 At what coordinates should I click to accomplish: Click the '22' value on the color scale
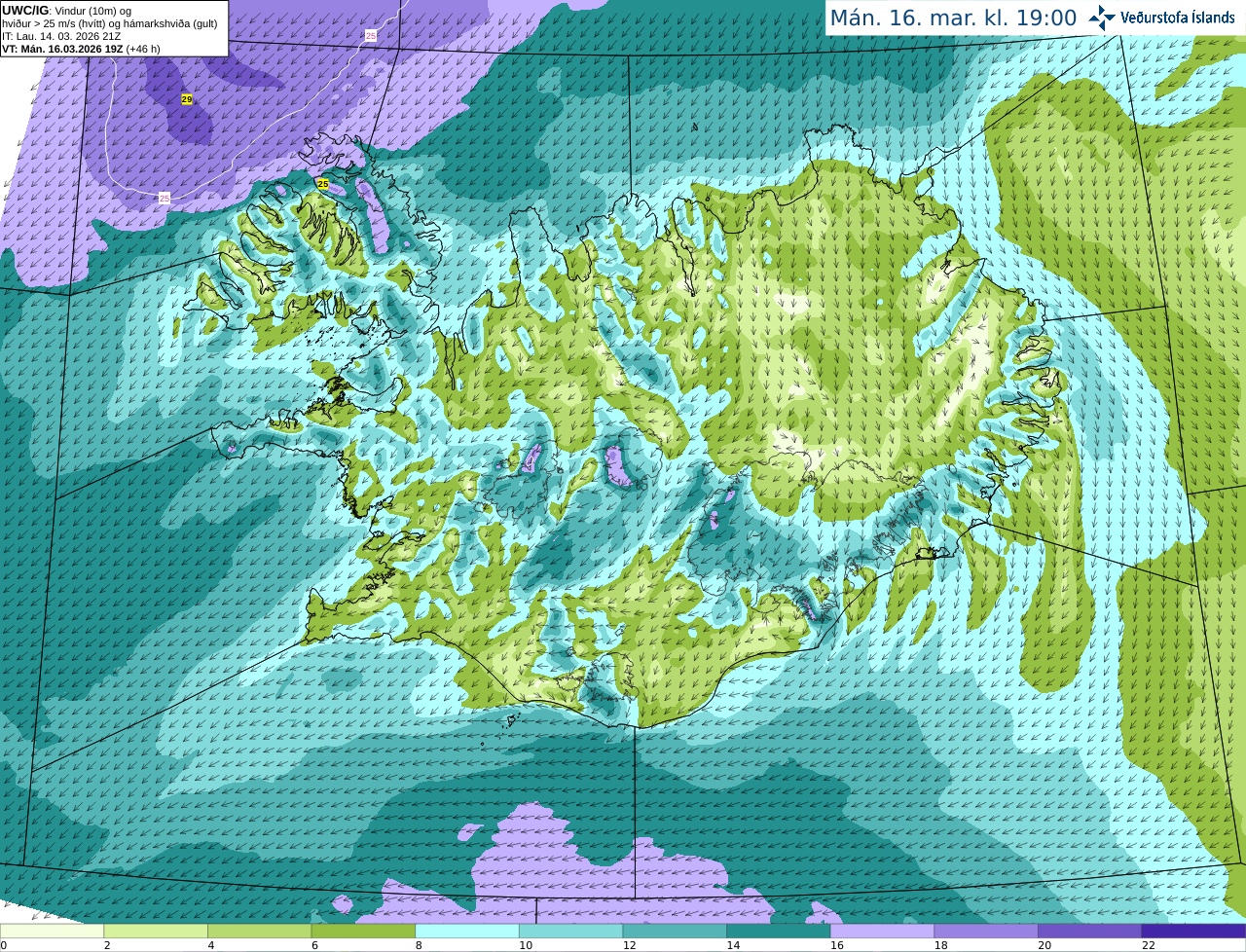[x=1148, y=945]
